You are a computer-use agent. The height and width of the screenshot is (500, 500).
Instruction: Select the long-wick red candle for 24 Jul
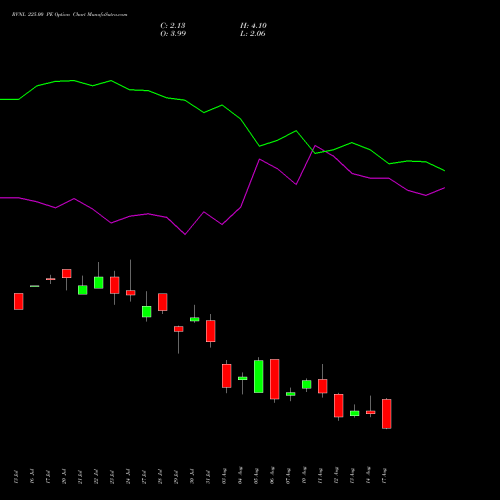click(x=131, y=293)
